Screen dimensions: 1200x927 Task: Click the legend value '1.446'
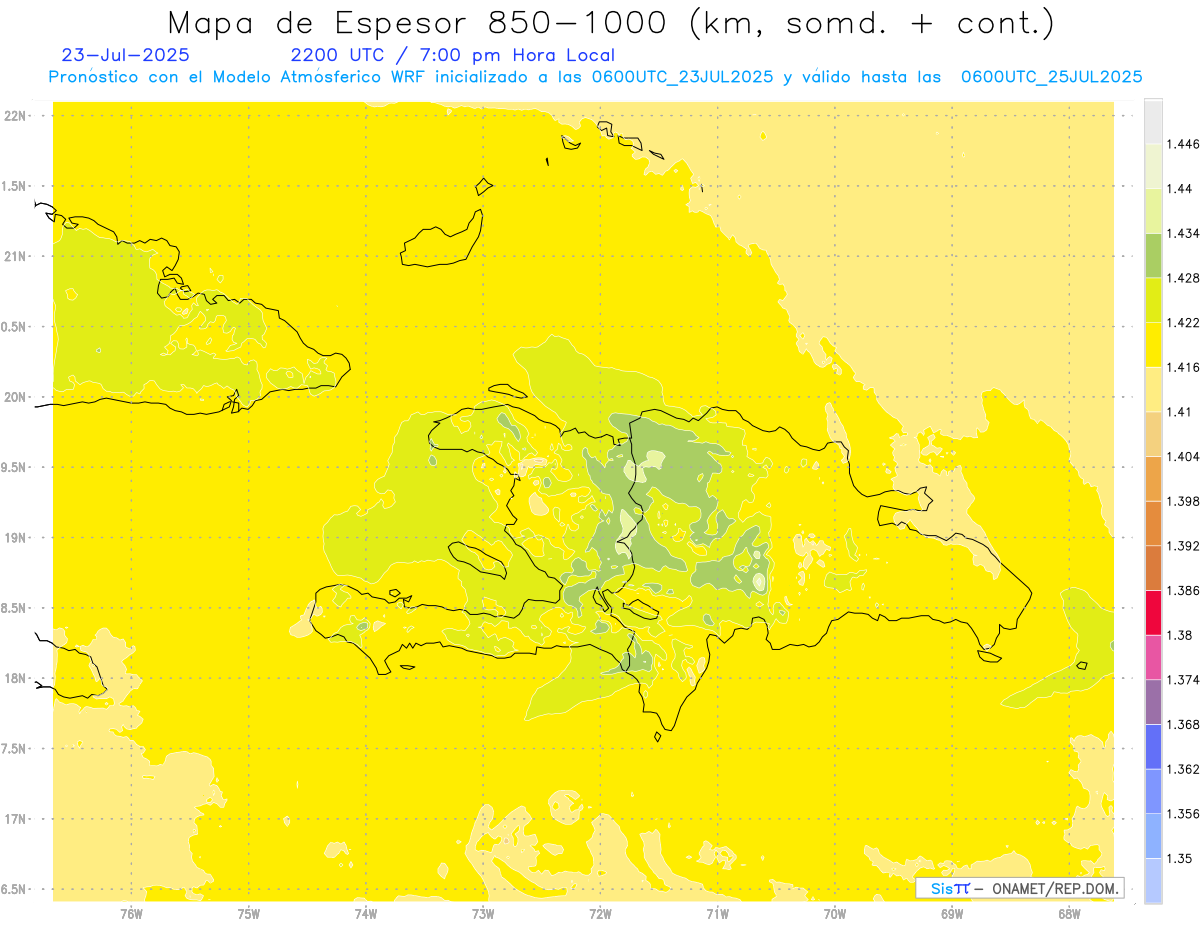(x=1182, y=144)
